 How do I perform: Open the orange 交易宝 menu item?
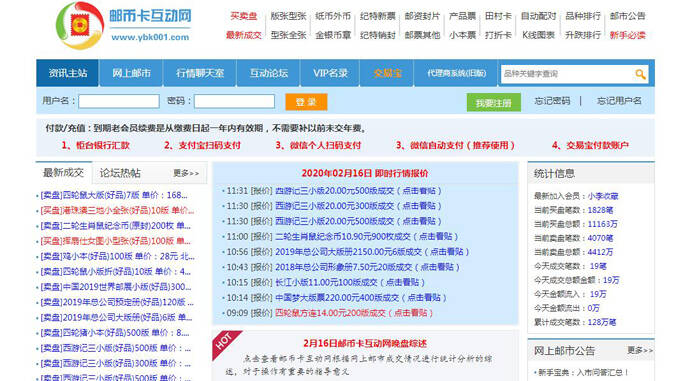point(387,73)
